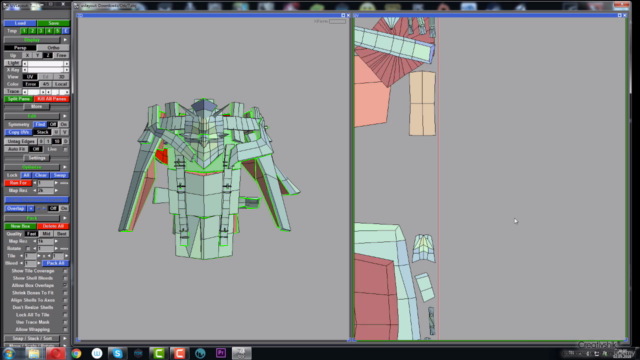Screen dimensions: 640x360
Task: Select the 3D view mode
Action: (x=61, y=77)
